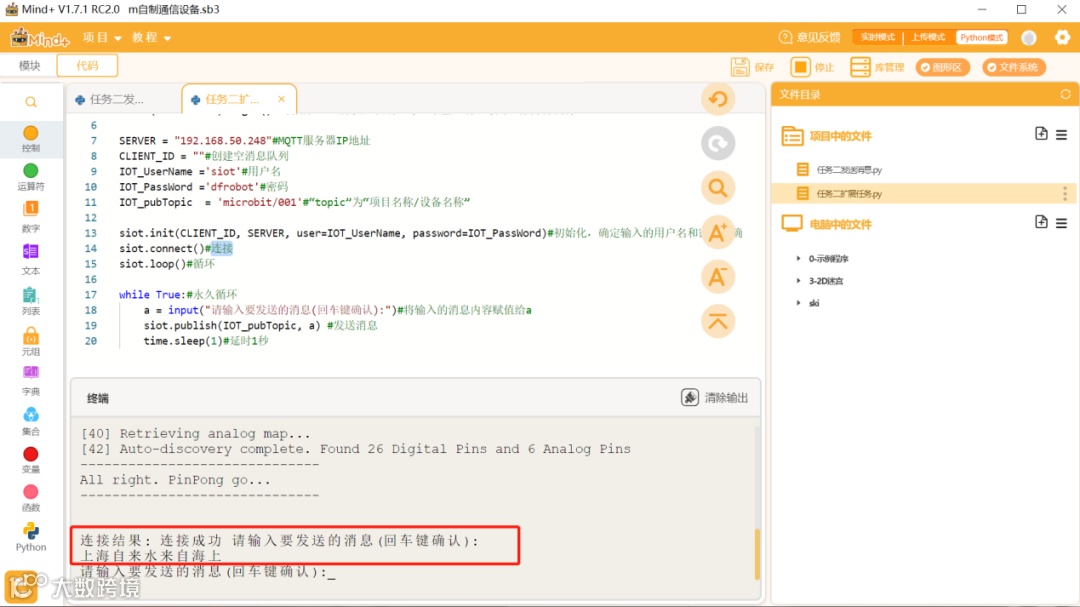The image size is (1080, 607).
Task: Open the 项目 dropdown menu
Action: [x=102, y=37]
